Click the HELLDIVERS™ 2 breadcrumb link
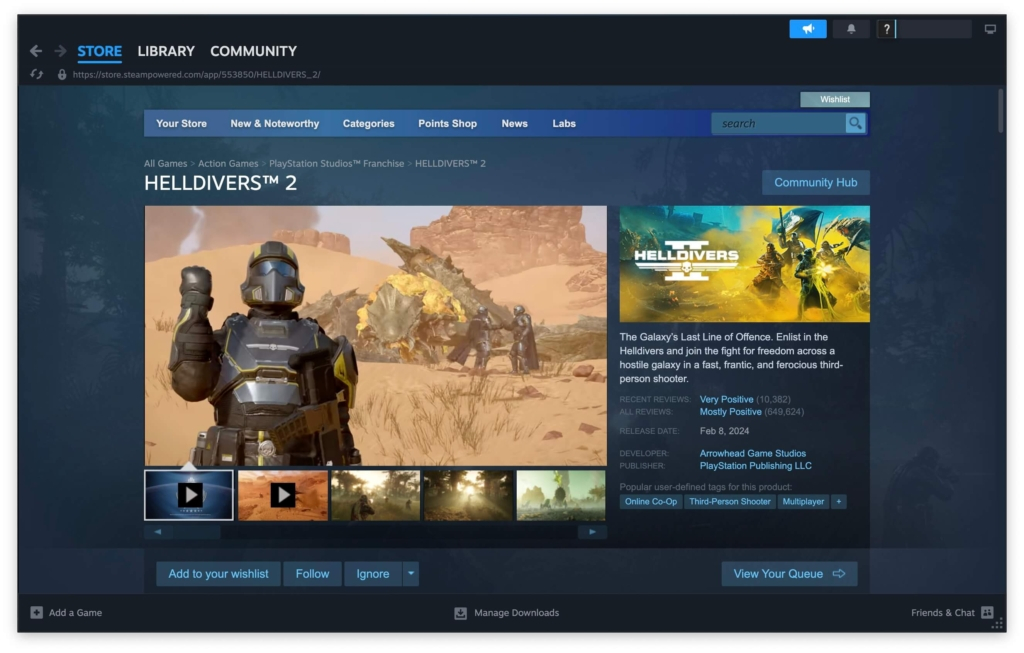This screenshot has height=653, width=1024. (x=450, y=163)
